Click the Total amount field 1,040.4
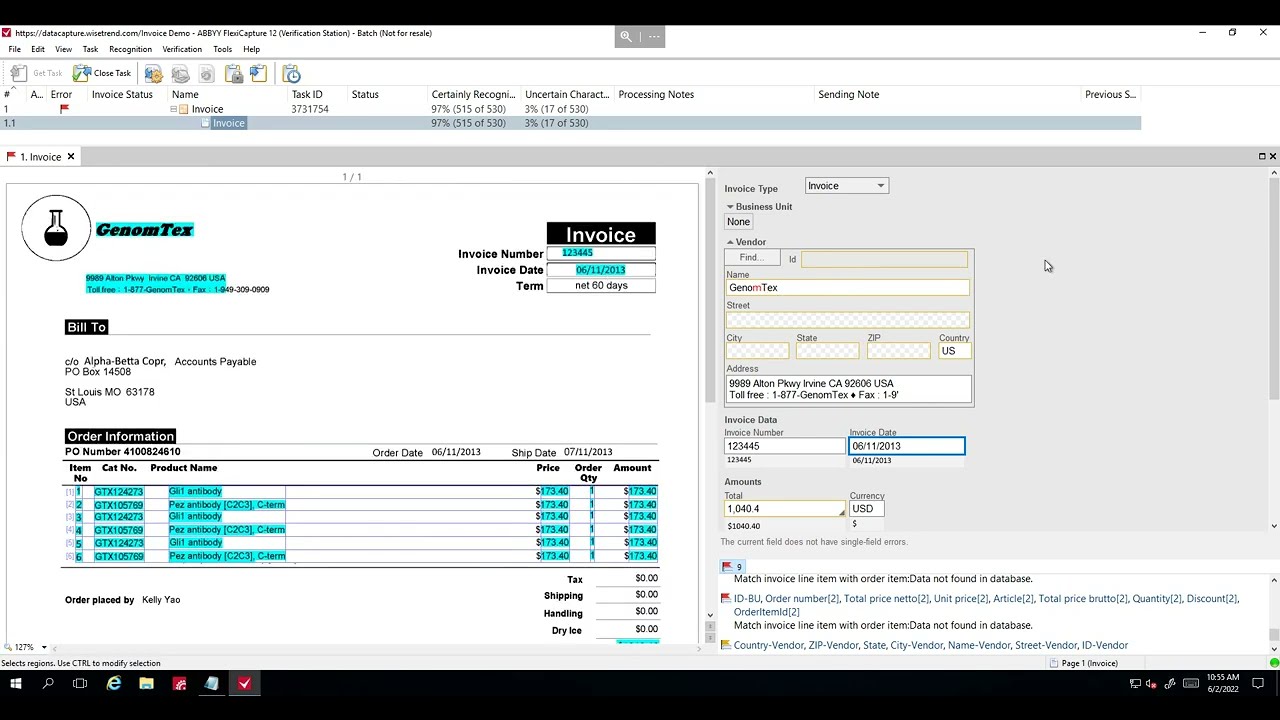This screenshot has height=720, width=1280. tap(785, 509)
